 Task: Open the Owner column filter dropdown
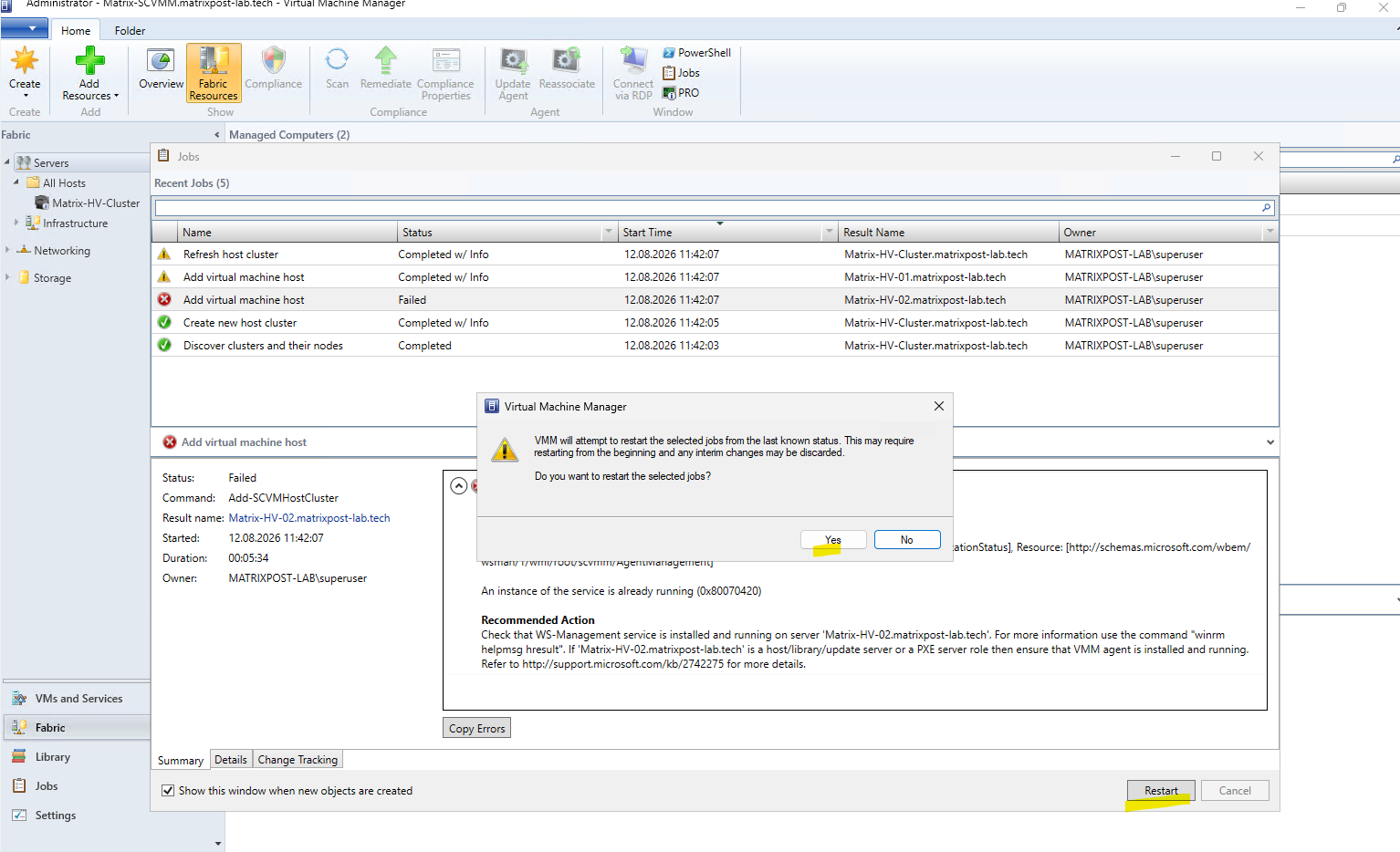coord(1269,233)
